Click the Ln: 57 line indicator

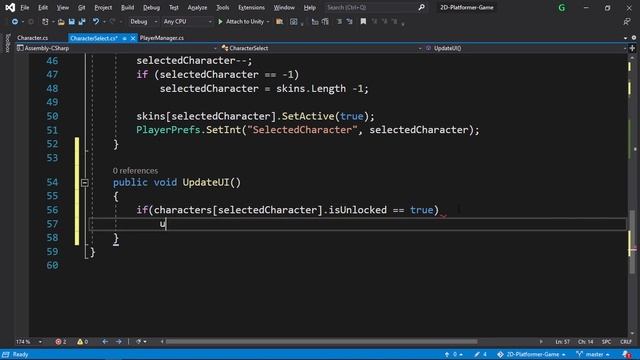562,342
